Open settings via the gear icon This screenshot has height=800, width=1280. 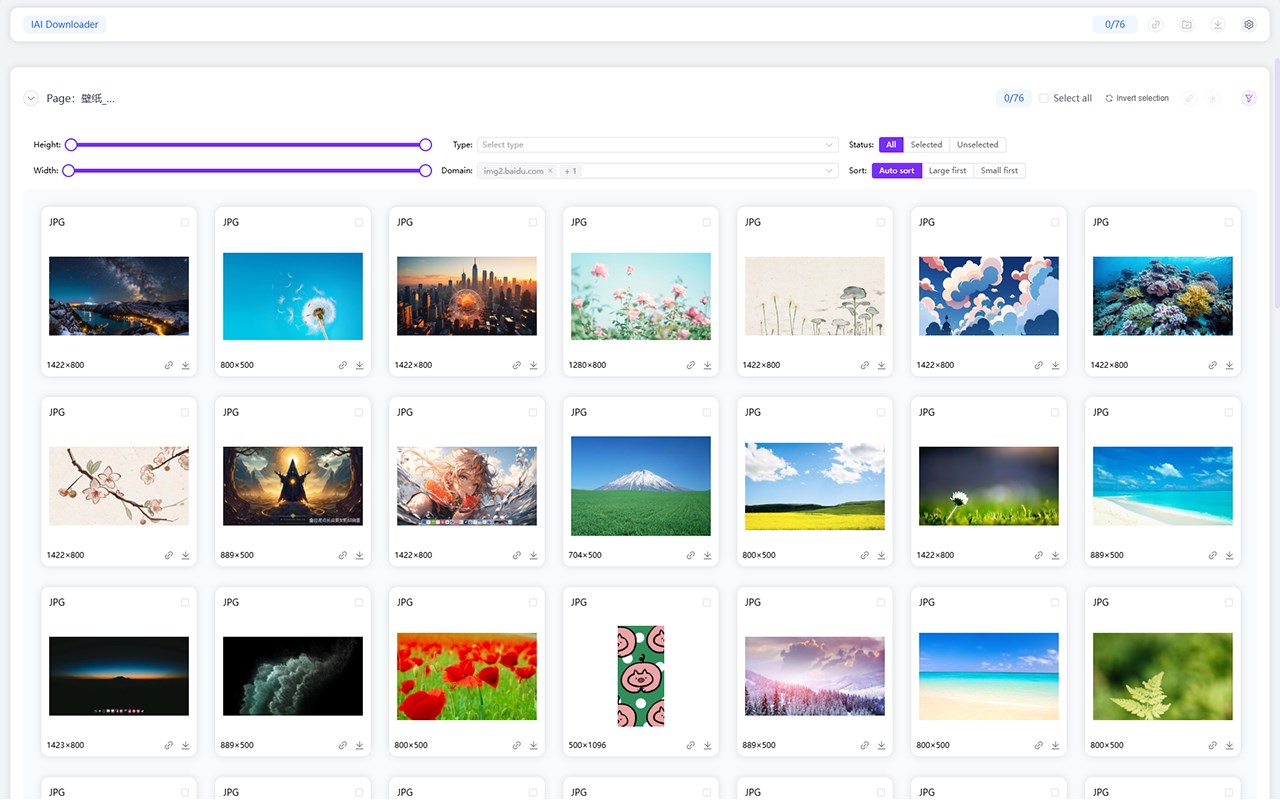coord(1249,25)
